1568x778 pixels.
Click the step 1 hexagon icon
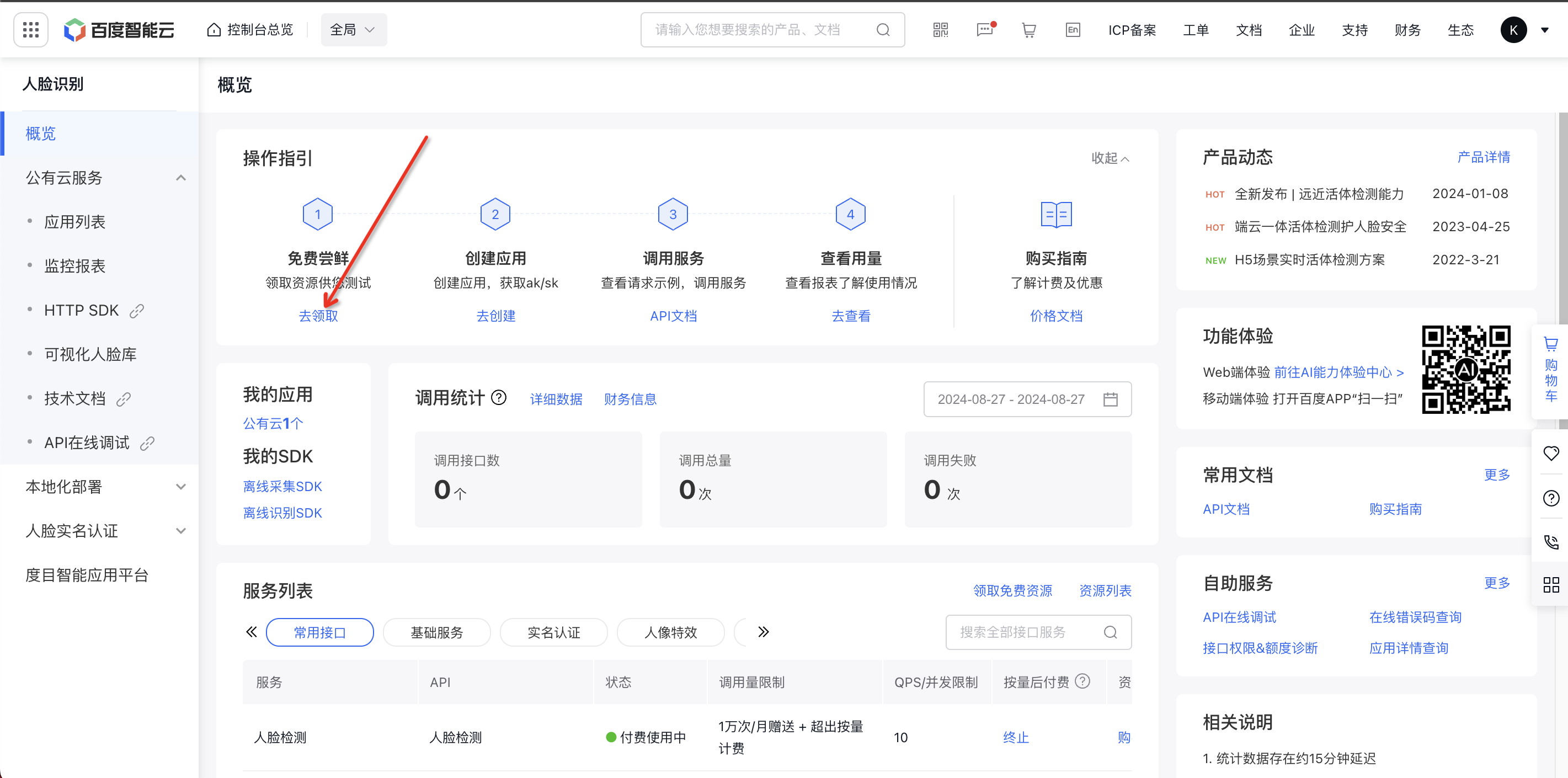click(318, 214)
